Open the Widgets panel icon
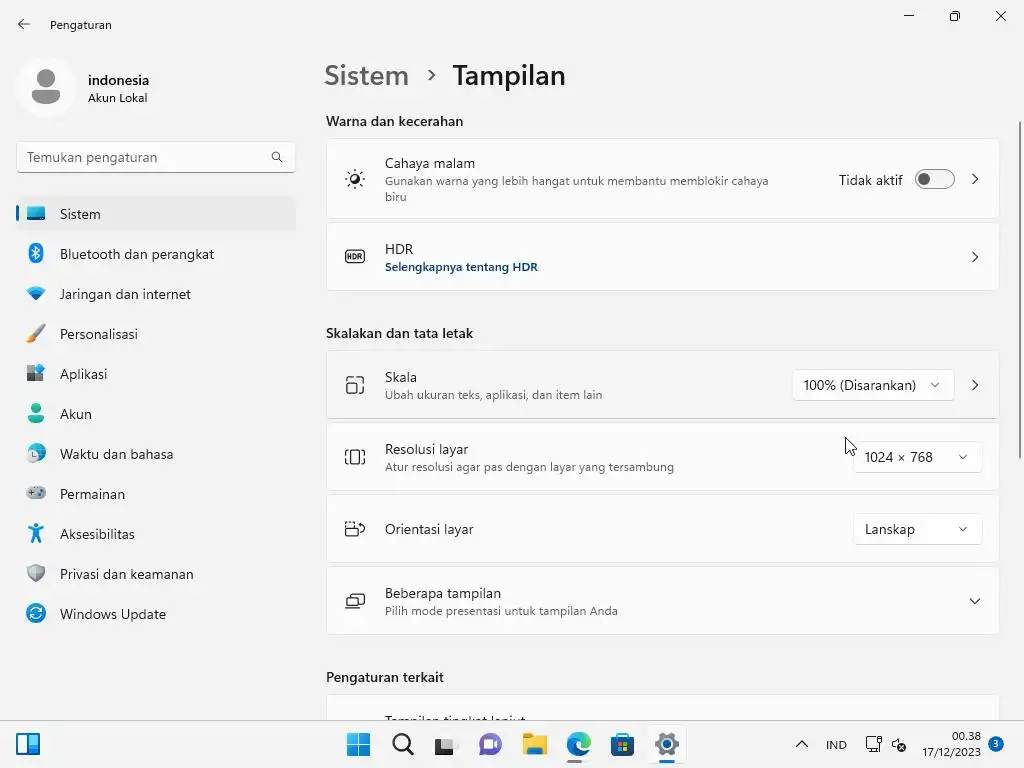 coord(28,744)
